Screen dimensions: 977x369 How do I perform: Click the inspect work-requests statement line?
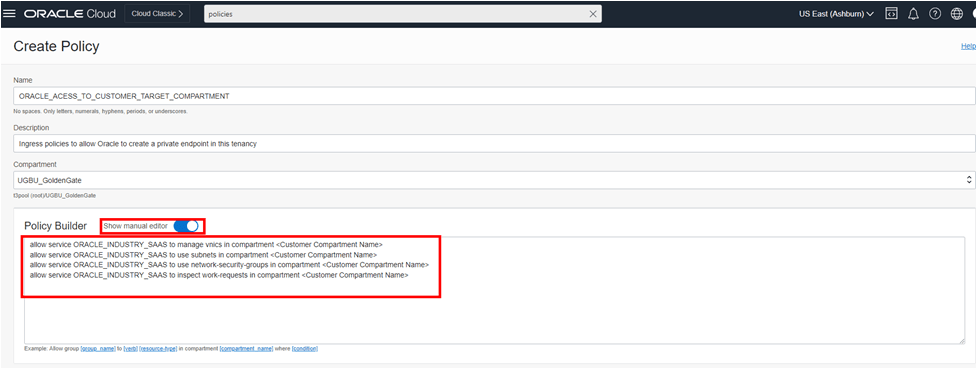[x=219, y=275]
